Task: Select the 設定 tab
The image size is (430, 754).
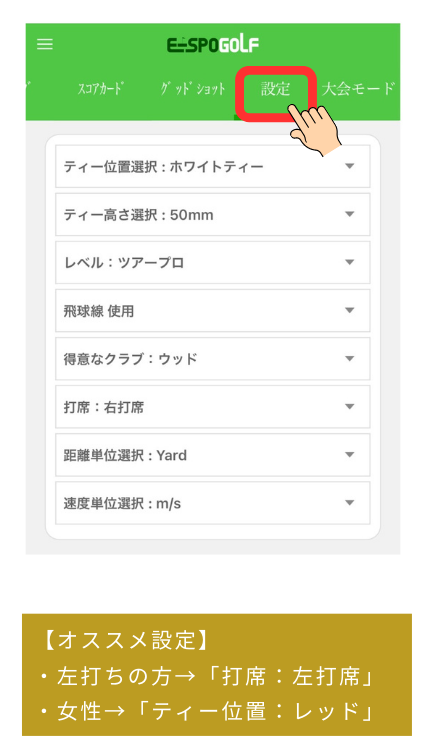Action: tap(276, 89)
